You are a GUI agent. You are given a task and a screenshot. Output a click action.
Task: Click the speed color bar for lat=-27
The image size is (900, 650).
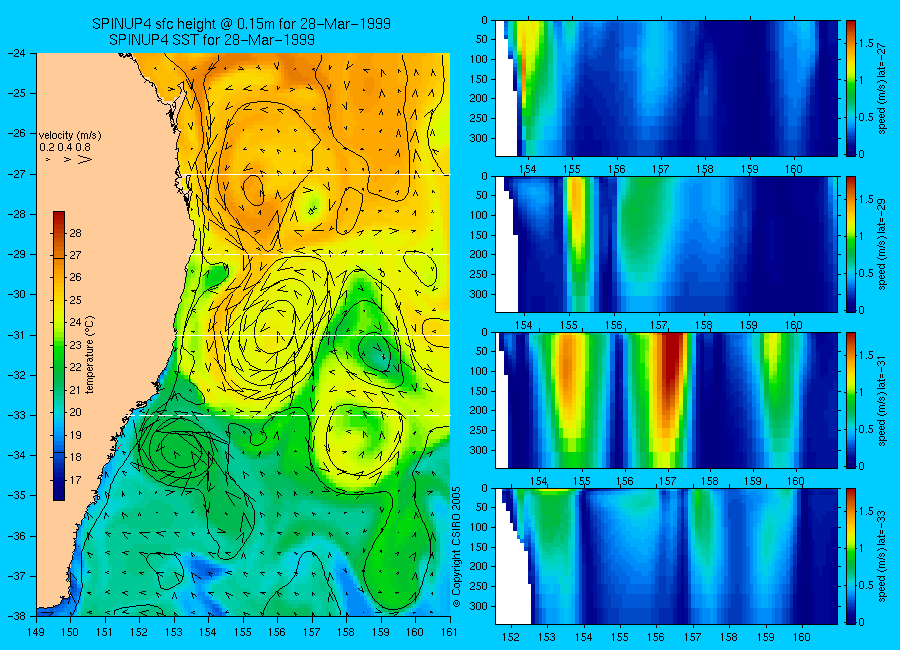tap(850, 88)
